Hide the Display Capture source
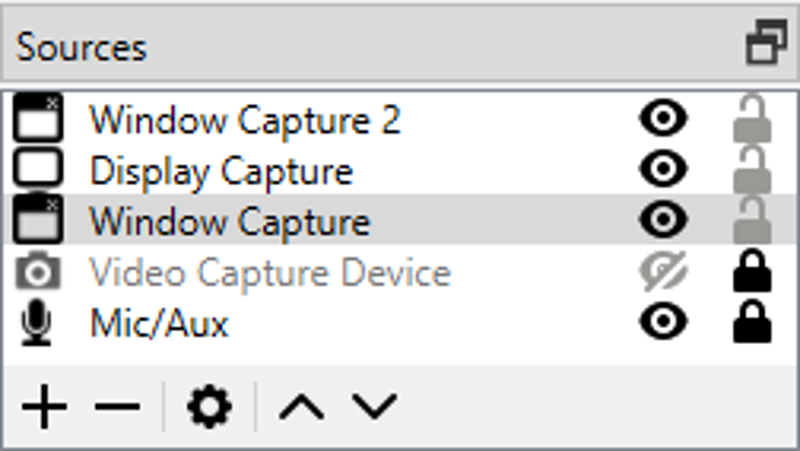Screen dimensions: 800x451 tap(663, 169)
